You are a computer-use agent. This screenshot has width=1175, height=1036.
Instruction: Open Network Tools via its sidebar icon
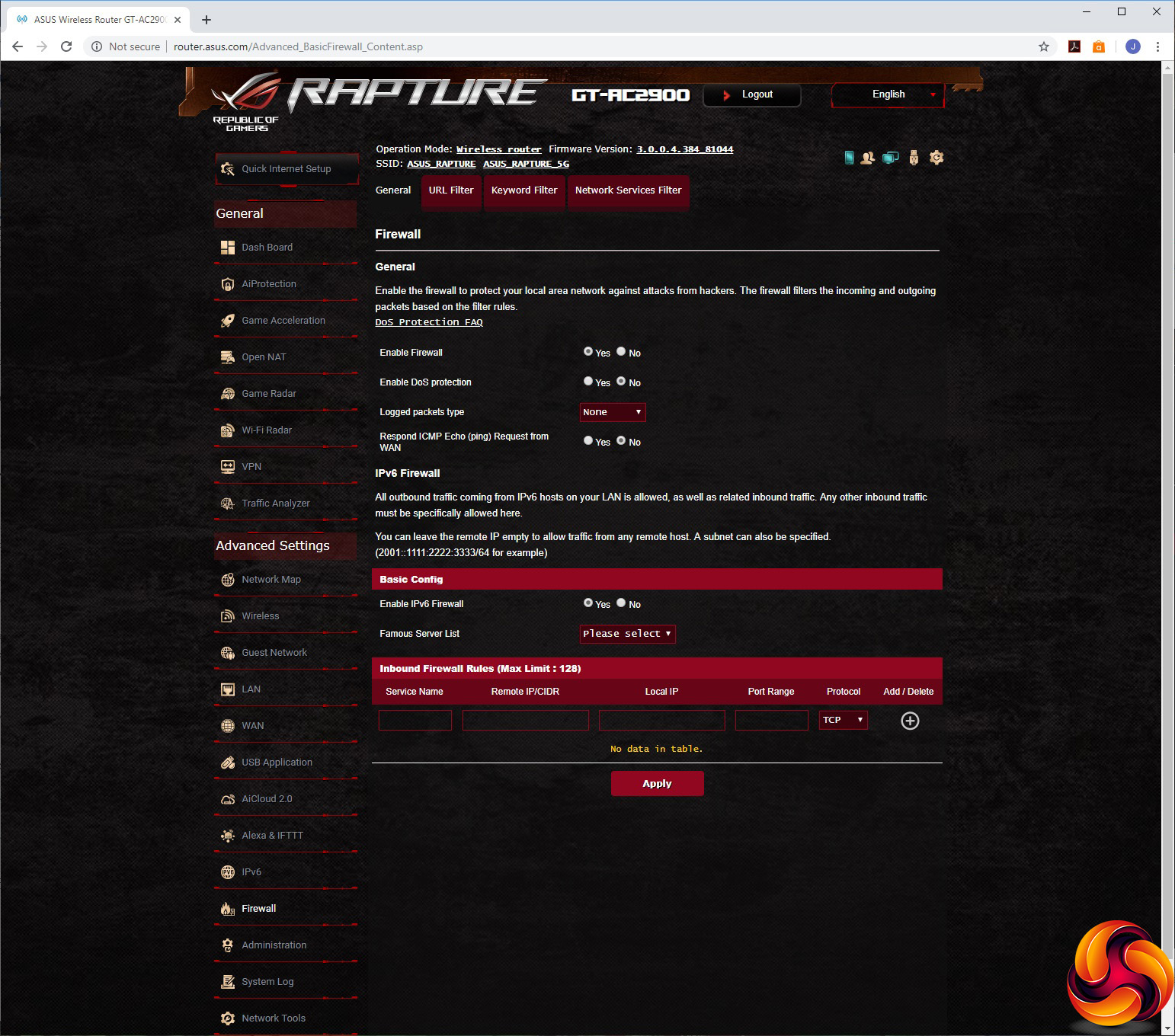tap(227, 1018)
